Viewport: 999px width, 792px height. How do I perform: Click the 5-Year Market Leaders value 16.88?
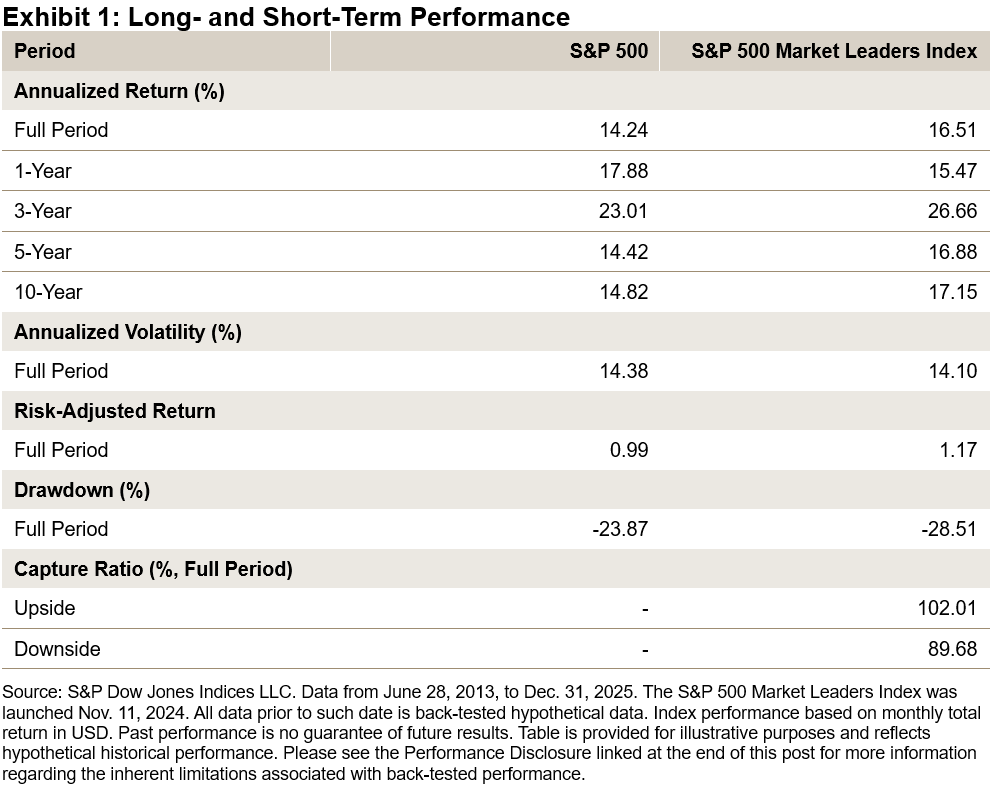951,252
